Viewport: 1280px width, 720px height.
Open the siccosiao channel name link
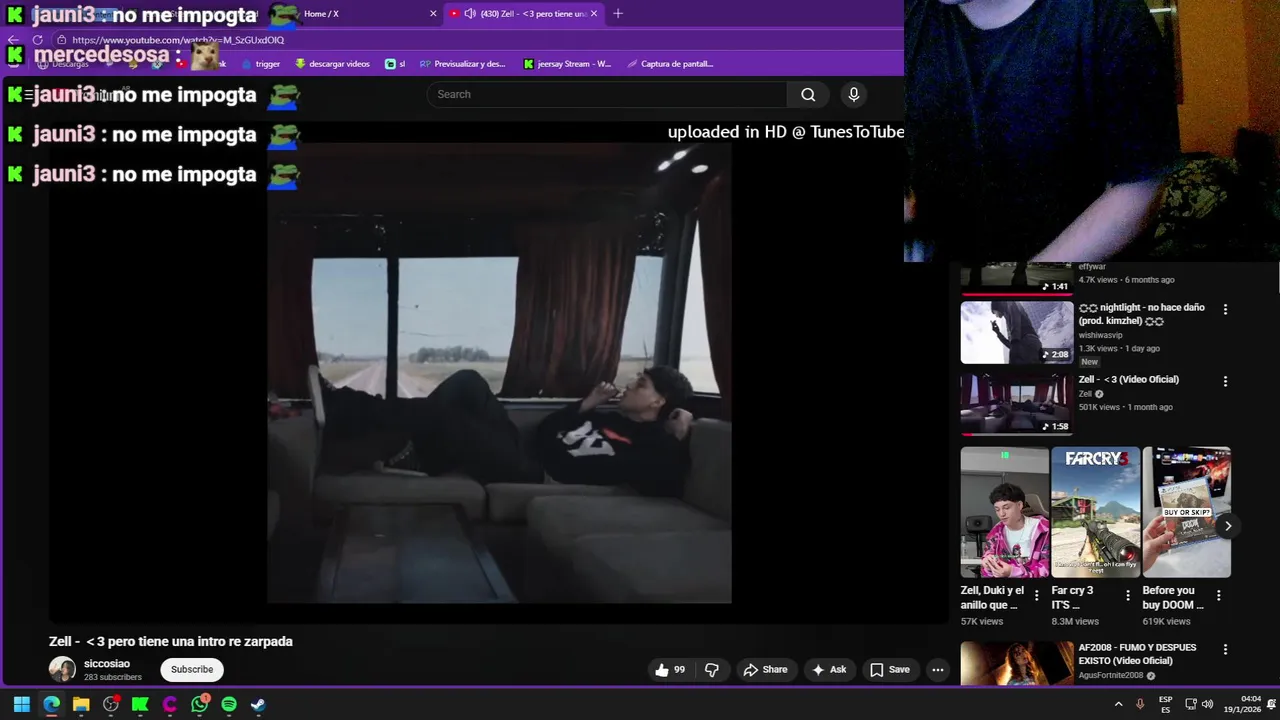pyautogui.click(x=106, y=664)
